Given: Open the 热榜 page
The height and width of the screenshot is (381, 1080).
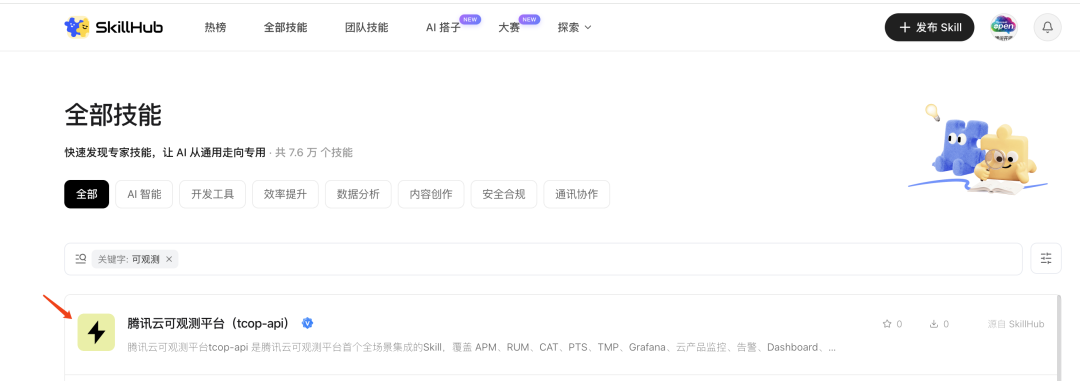Looking at the screenshot, I should pos(215,28).
